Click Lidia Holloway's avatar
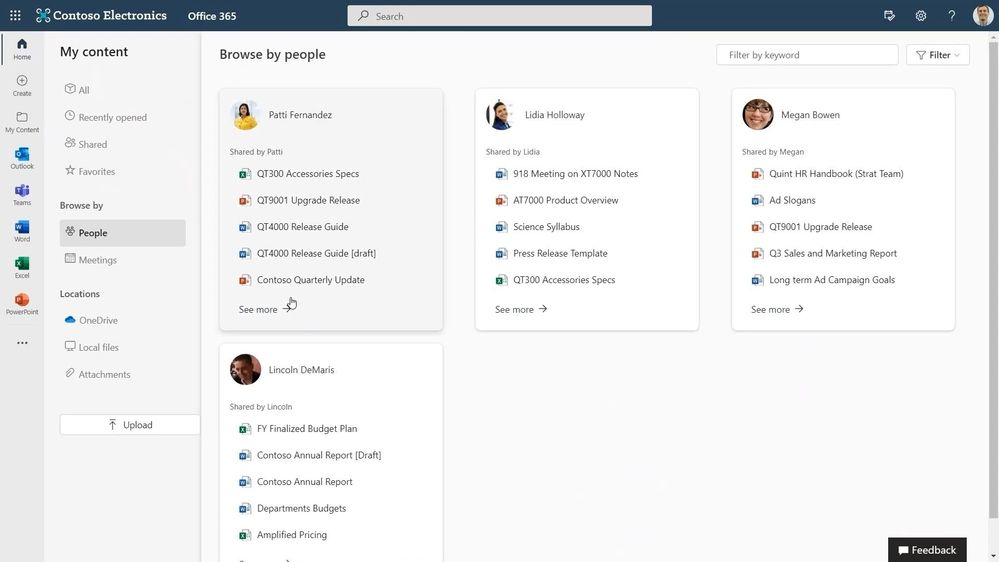 point(501,115)
